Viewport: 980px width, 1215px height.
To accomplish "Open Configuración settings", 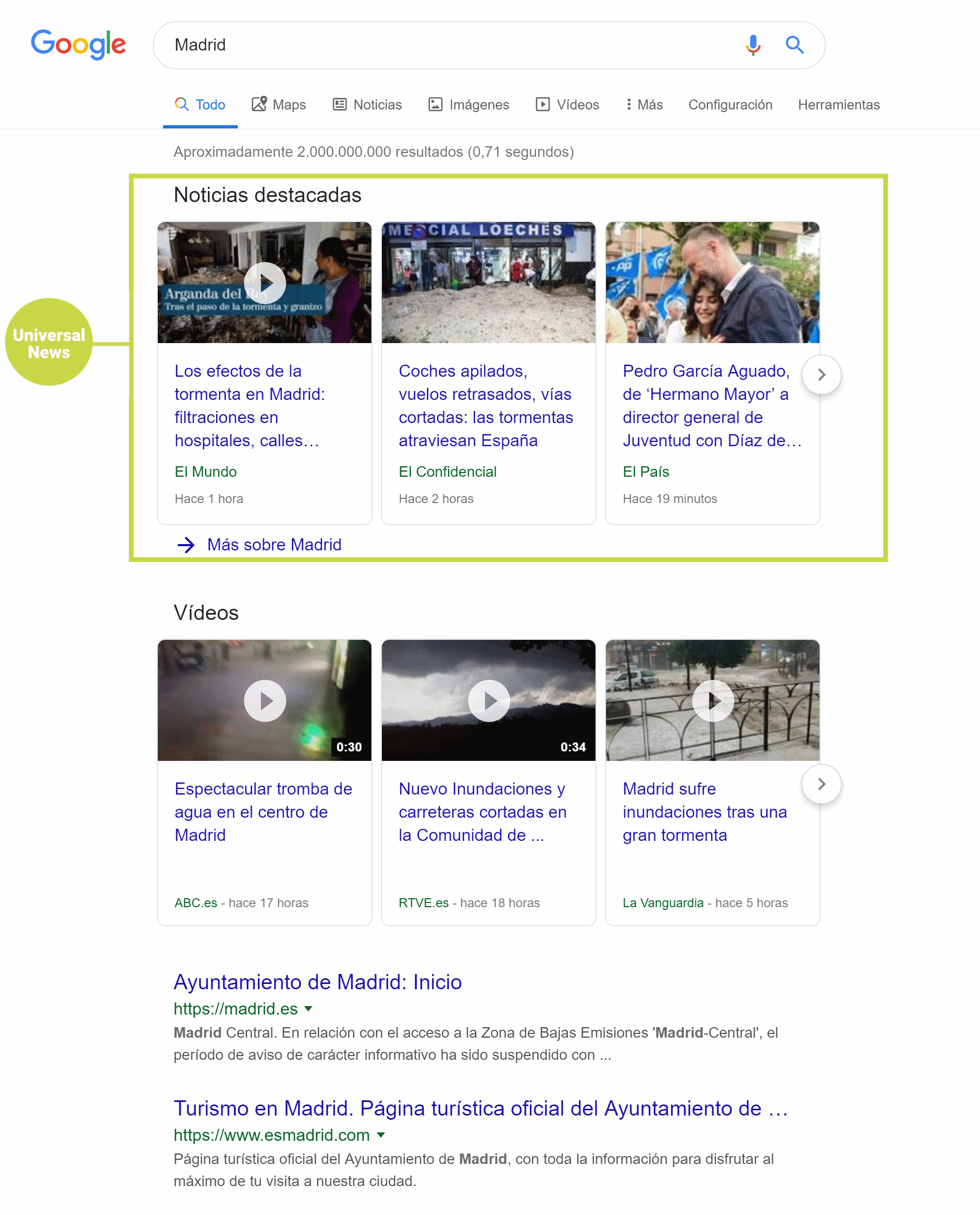I will coord(731,104).
